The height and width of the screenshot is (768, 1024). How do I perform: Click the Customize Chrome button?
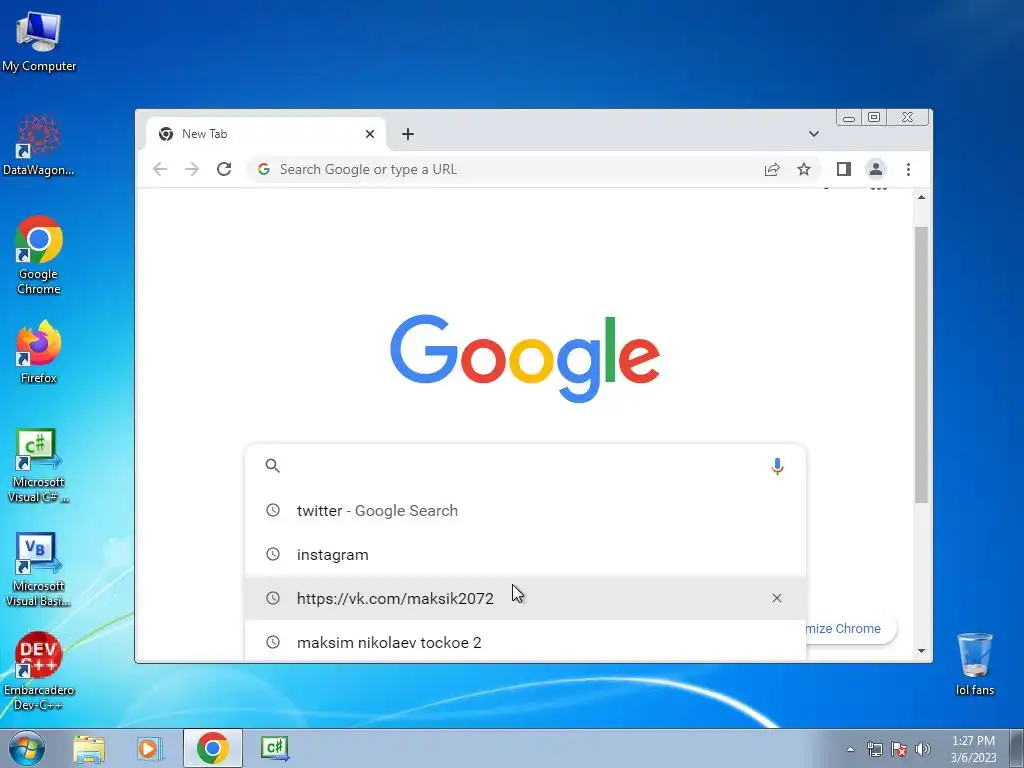tap(851, 629)
